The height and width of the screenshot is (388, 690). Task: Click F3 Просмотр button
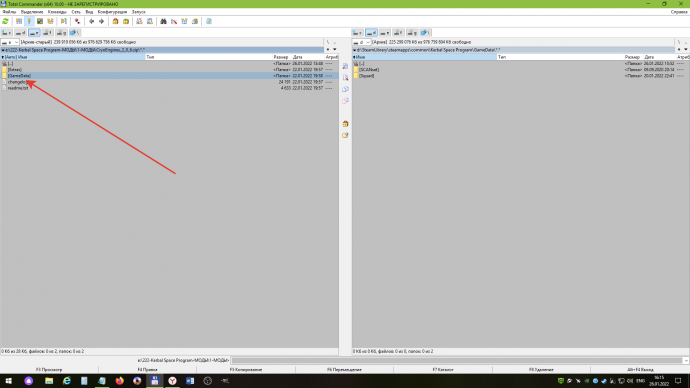point(49,370)
